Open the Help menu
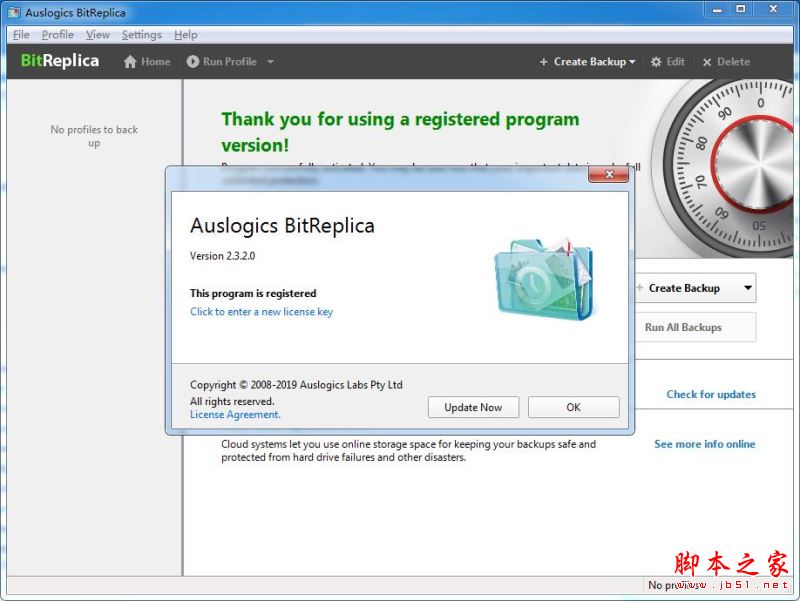This screenshot has width=800, height=601. coord(185,35)
